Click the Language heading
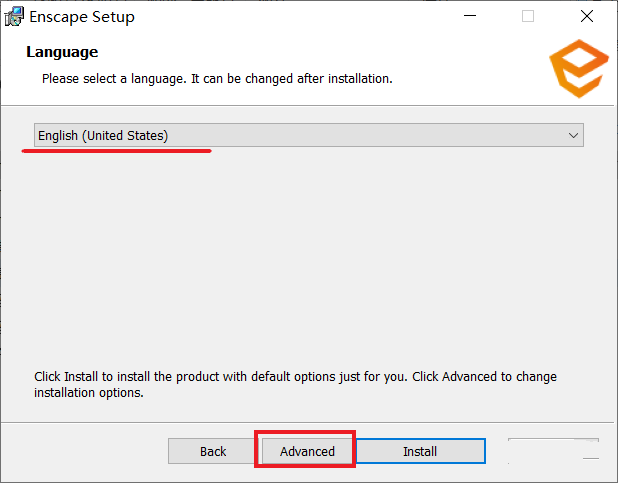Image resolution: width=618 pixels, height=483 pixels. tap(62, 52)
